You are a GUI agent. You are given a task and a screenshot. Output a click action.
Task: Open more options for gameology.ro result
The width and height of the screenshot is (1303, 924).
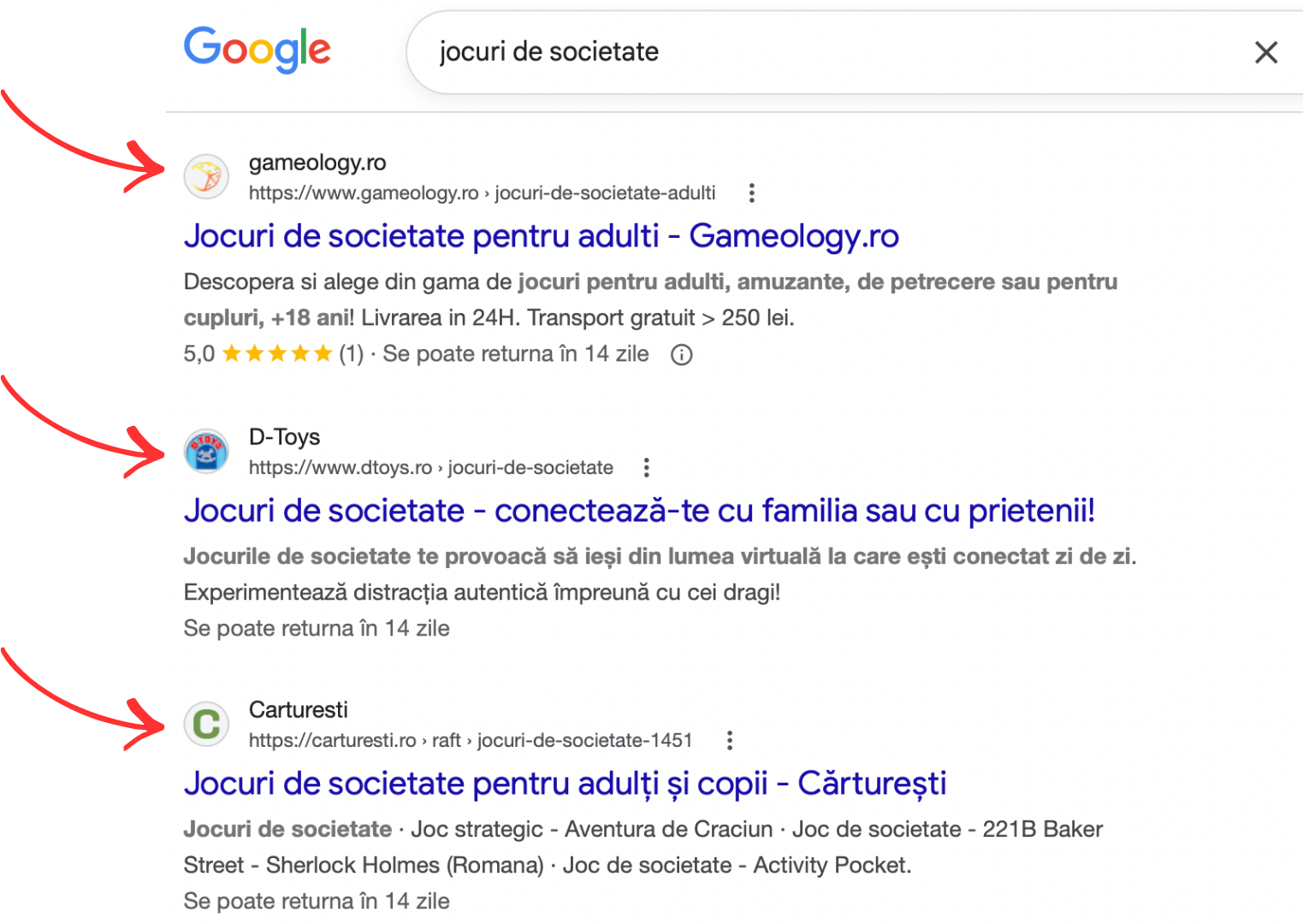(x=751, y=193)
